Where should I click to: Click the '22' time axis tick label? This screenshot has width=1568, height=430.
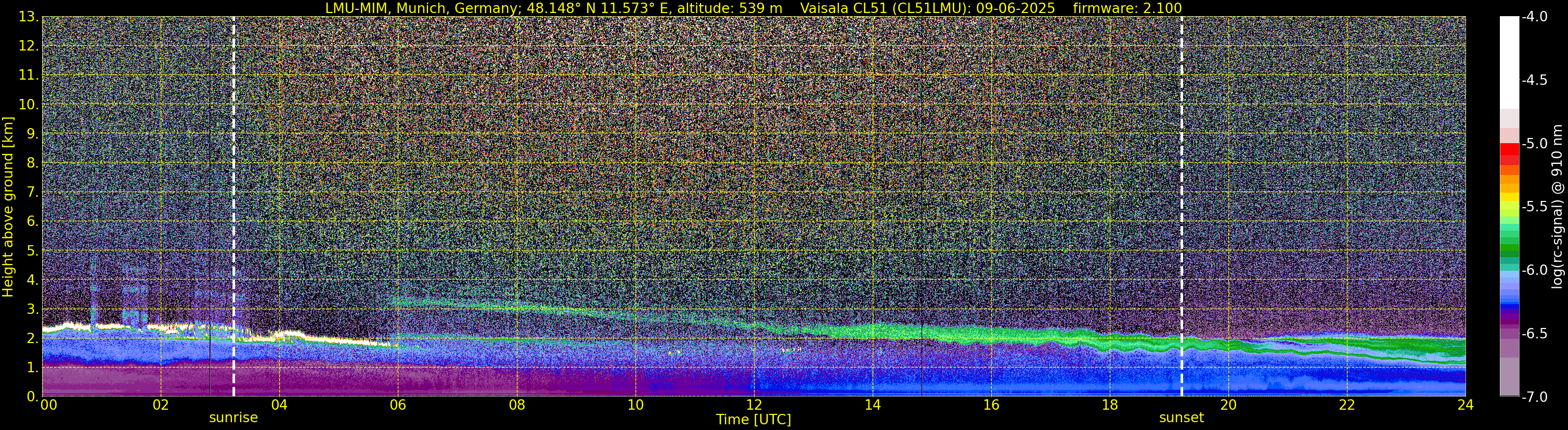coord(1347,405)
